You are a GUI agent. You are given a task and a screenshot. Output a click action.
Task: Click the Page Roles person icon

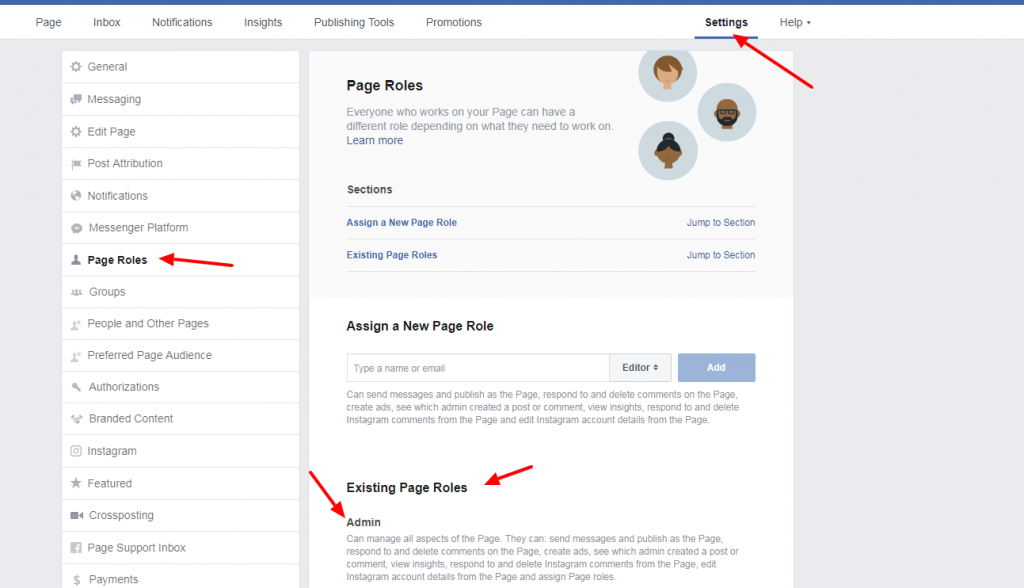click(76, 259)
